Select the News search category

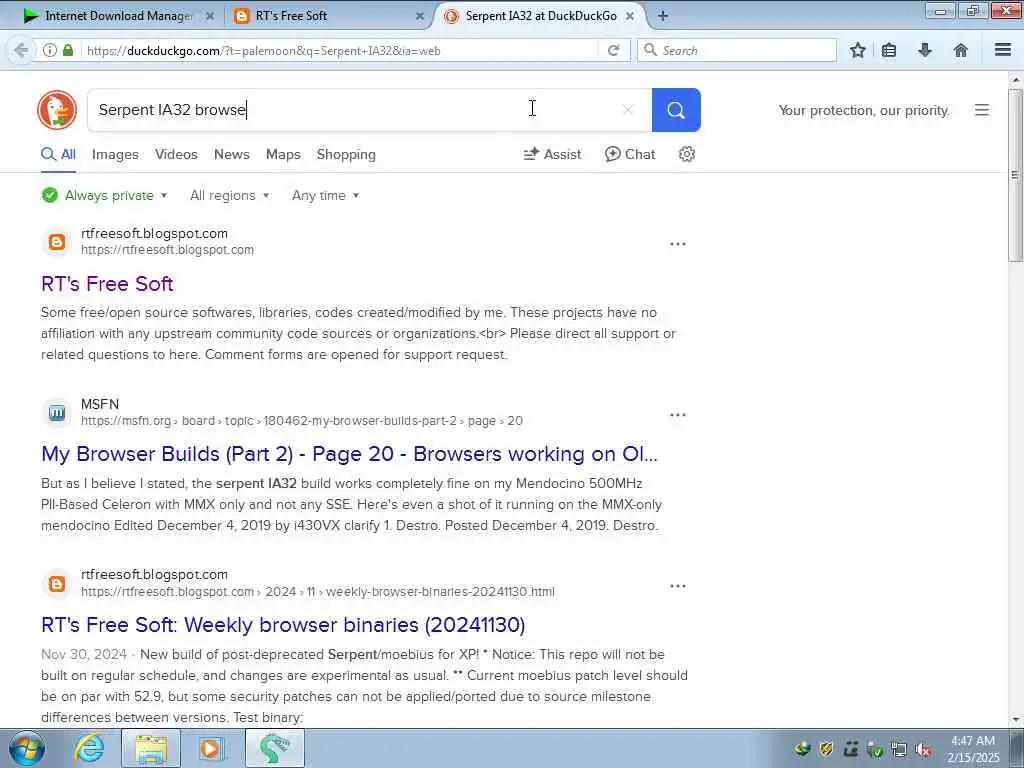click(231, 154)
